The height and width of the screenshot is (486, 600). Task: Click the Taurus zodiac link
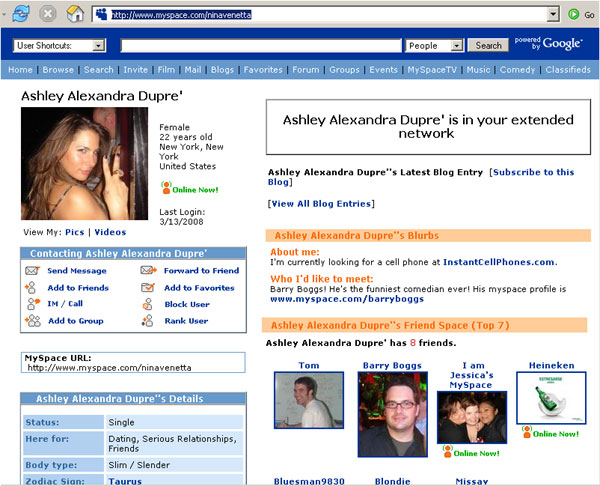click(125, 481)
